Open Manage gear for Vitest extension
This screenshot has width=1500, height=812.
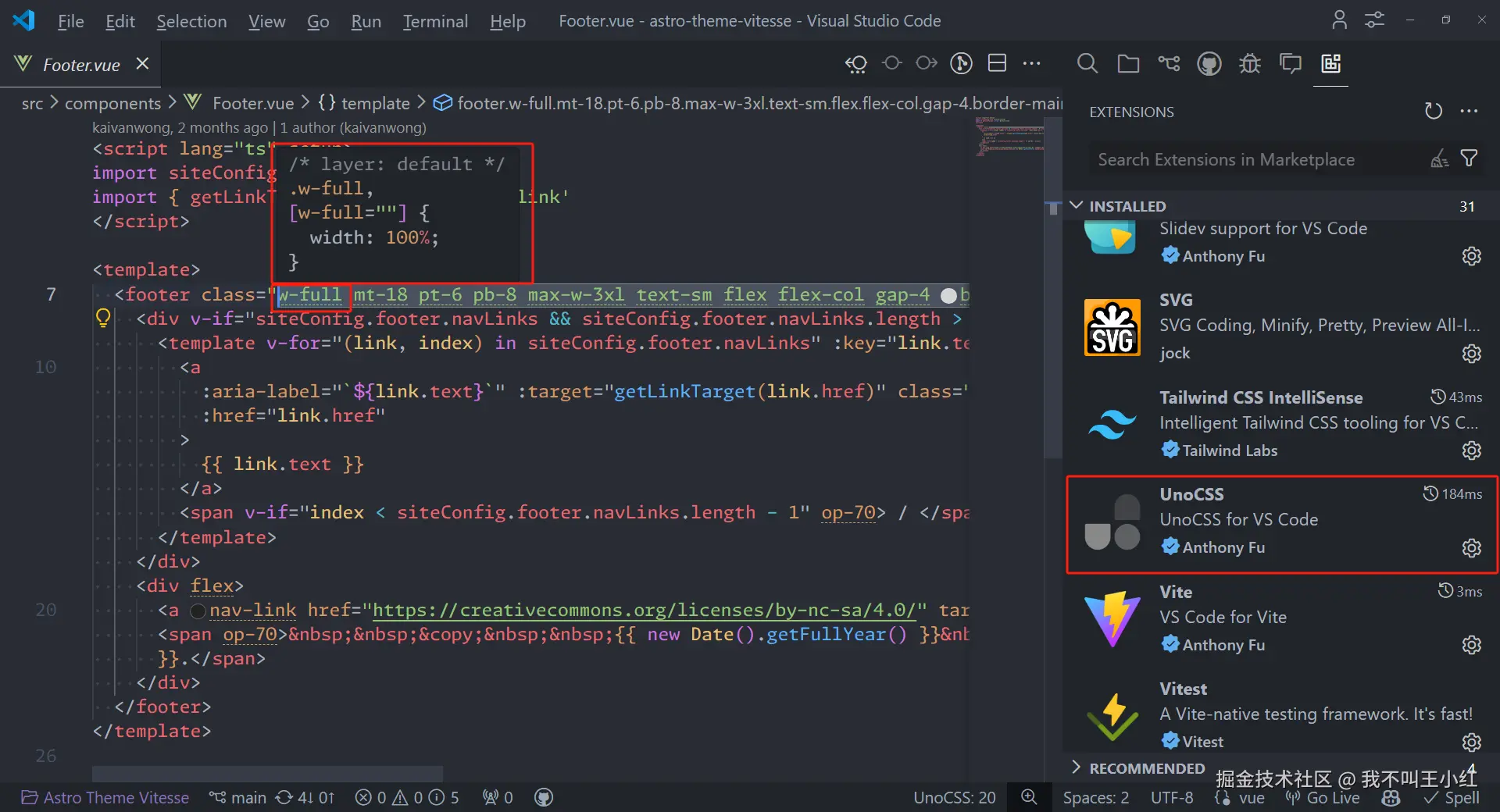[x=1471, y=742]
